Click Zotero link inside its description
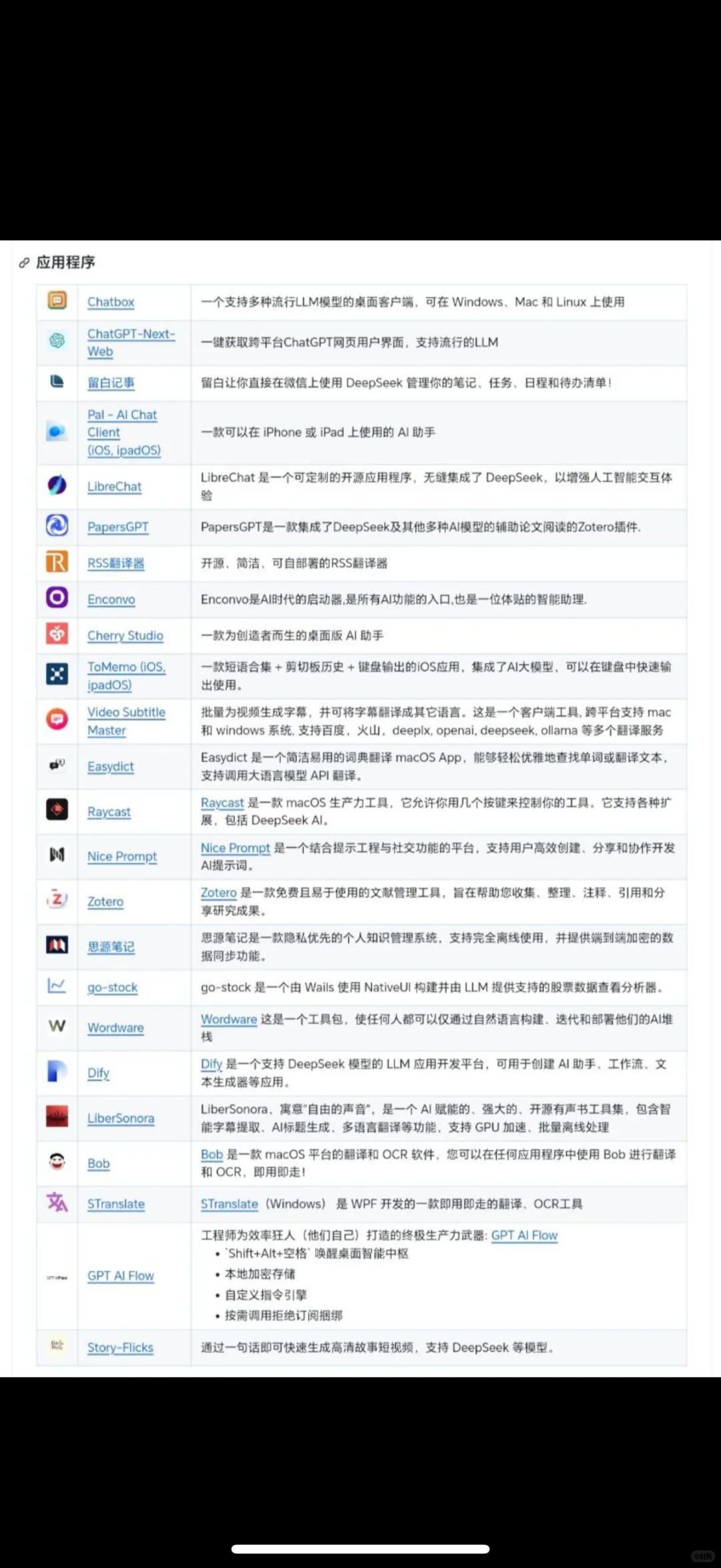721x1568 pixels. (219, 892)
